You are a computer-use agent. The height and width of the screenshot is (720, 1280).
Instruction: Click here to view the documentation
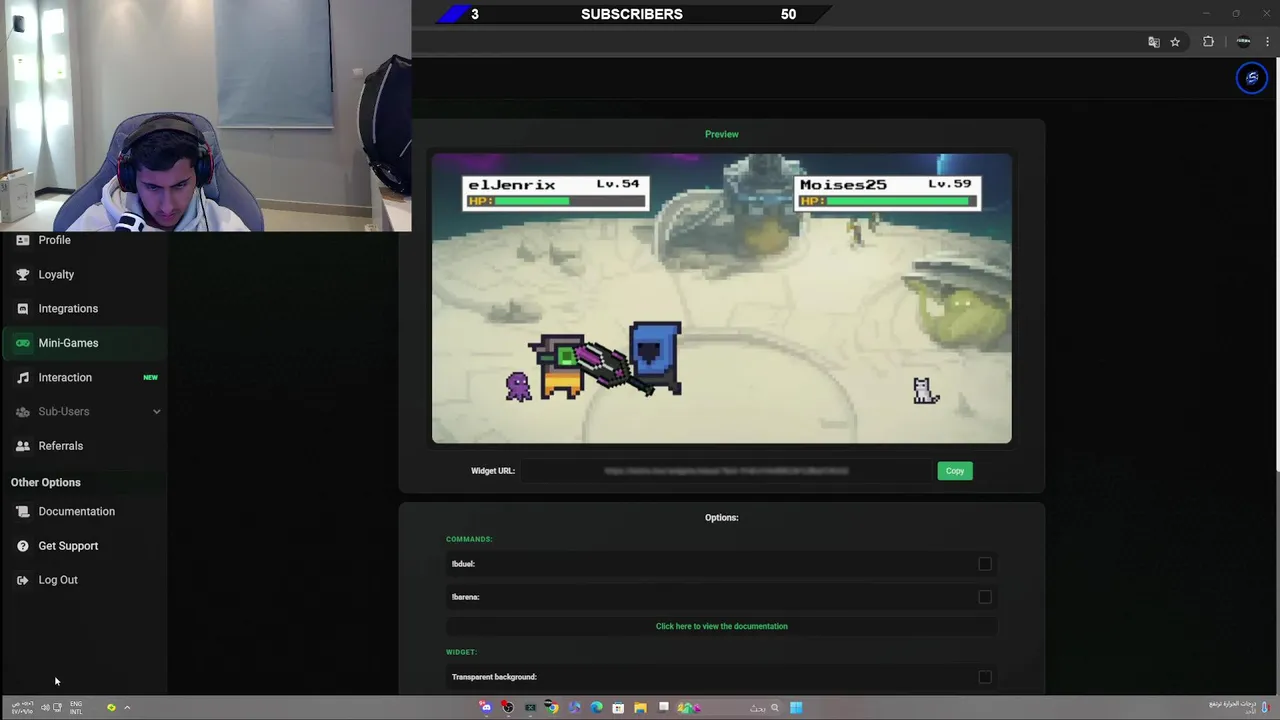coord(722,626)
